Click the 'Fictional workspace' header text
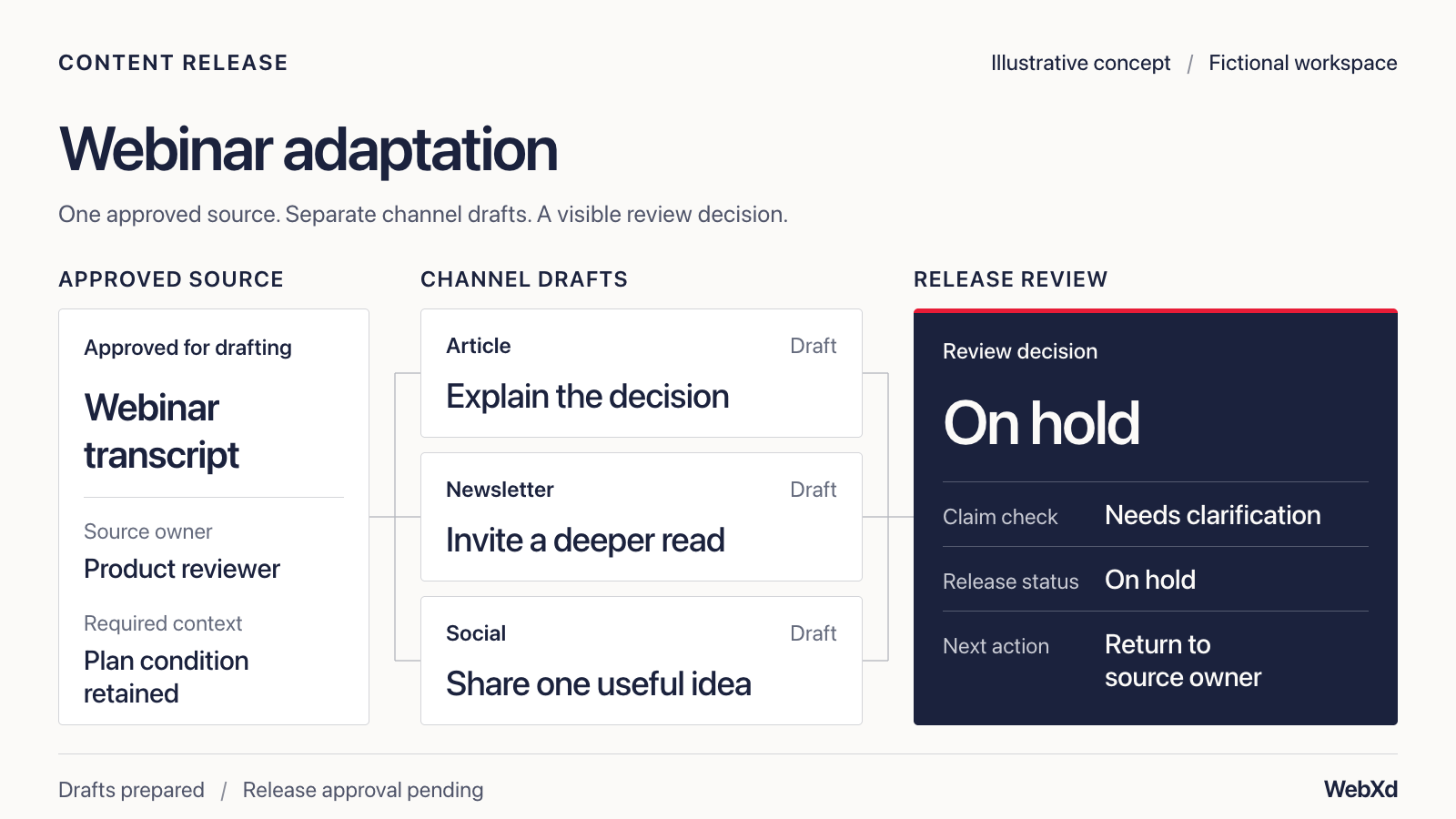Image resolution: width=1456 pixels, height=819 pixels. tap(1303, 63)
